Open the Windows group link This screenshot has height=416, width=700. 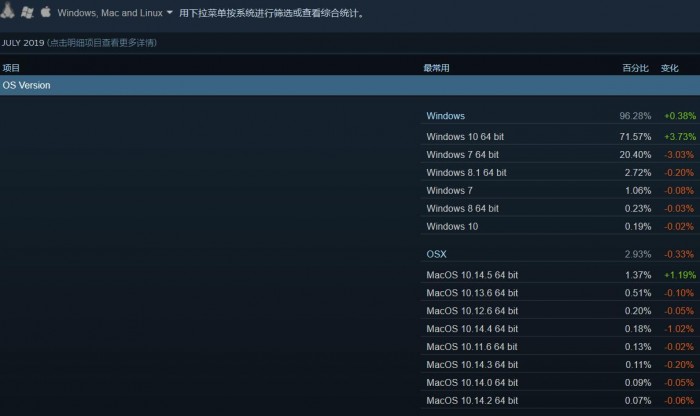(x=446, y=116)
